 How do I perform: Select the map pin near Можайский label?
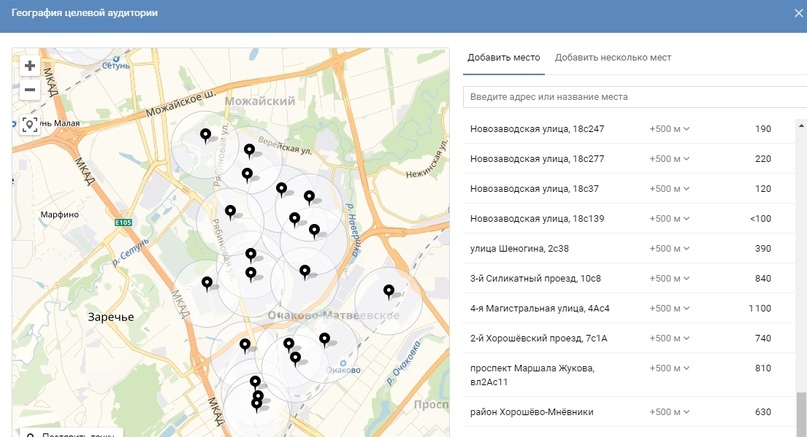pyautogui.click(x=205, y=136)
